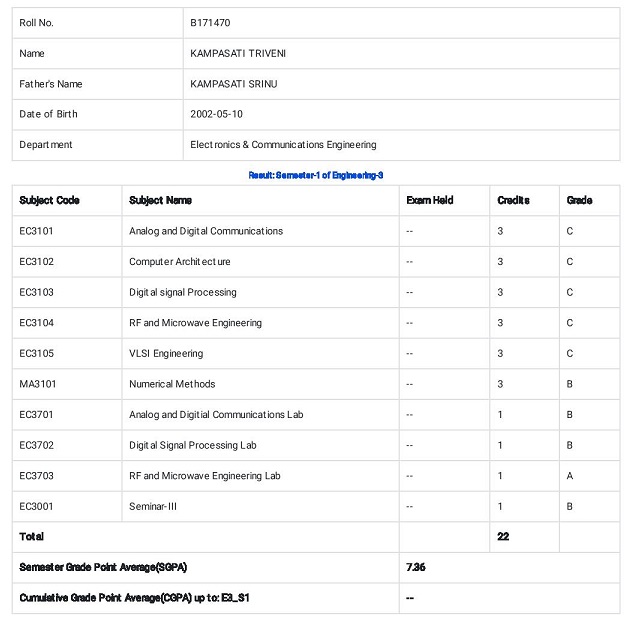The height and width of the screenshot is (621, 635).
Task: Click the Computer Architecture subject name
Action: pyautogui.click(x=180, y=262)
